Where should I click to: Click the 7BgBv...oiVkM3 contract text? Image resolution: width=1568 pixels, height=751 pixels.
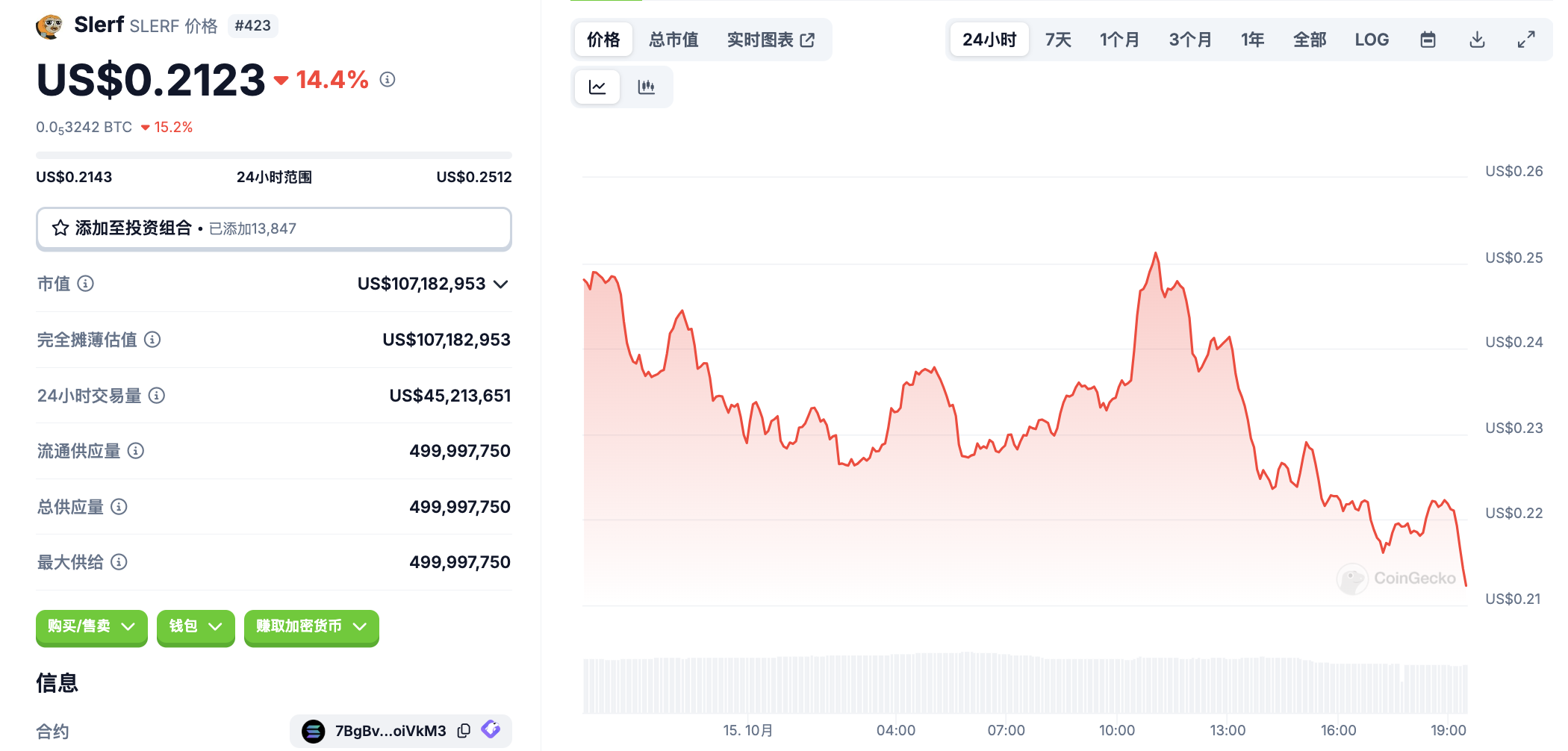(391, 731)
